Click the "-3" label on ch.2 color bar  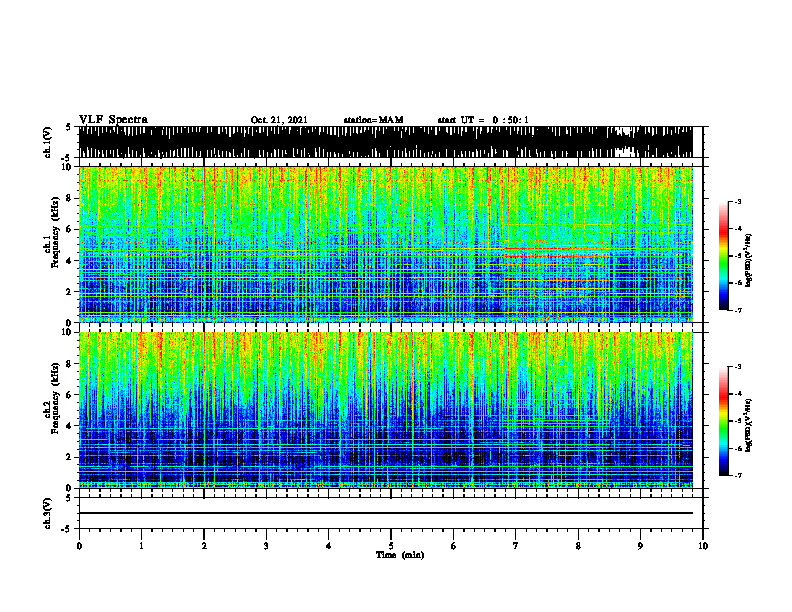click(x=737, y=367)
